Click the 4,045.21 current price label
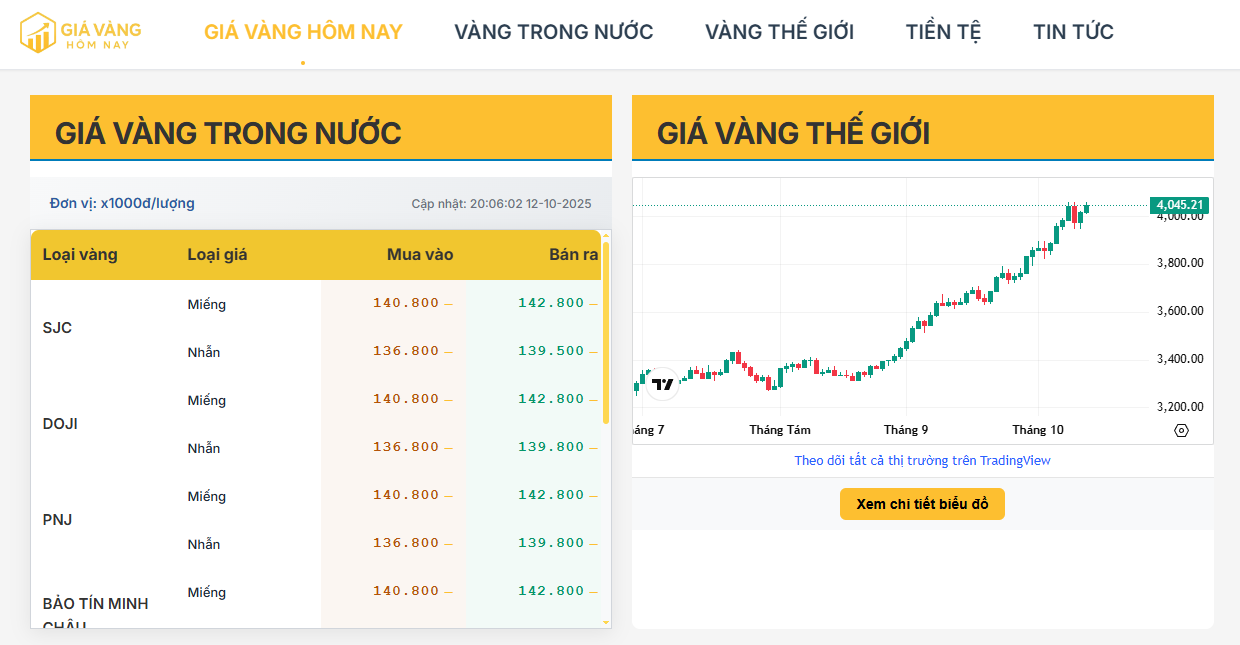The width and height of the screenshot is (1240, 645). coord(1179,205)
